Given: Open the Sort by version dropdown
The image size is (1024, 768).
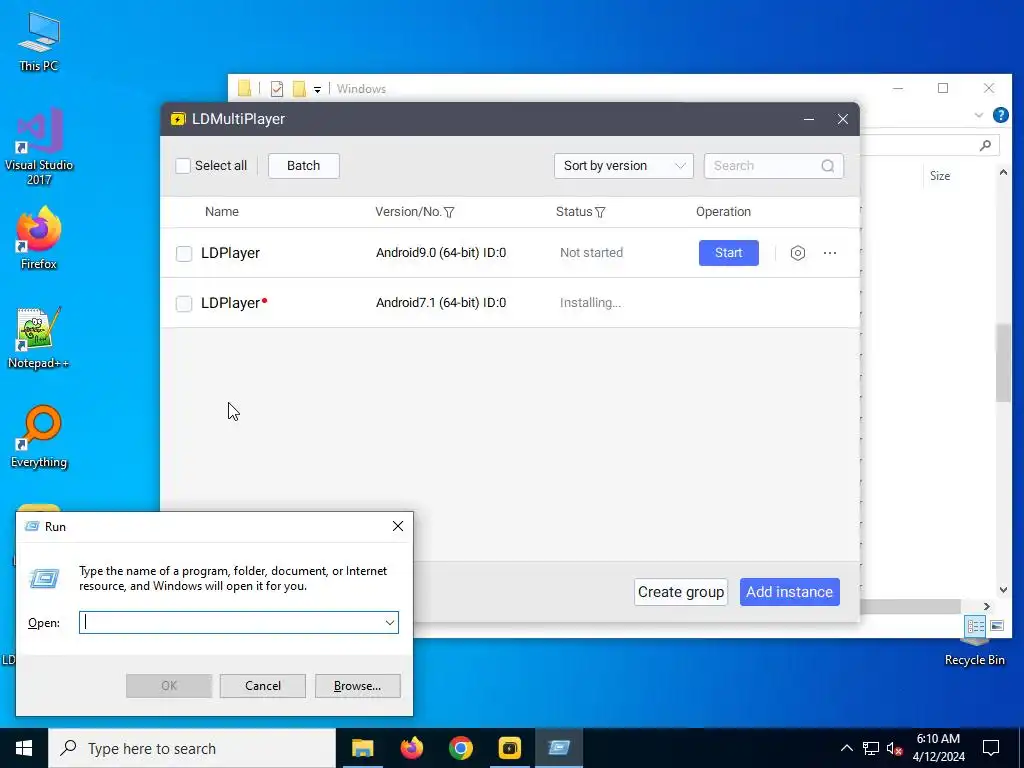Looking at the screenshot, I should [624, 166].
